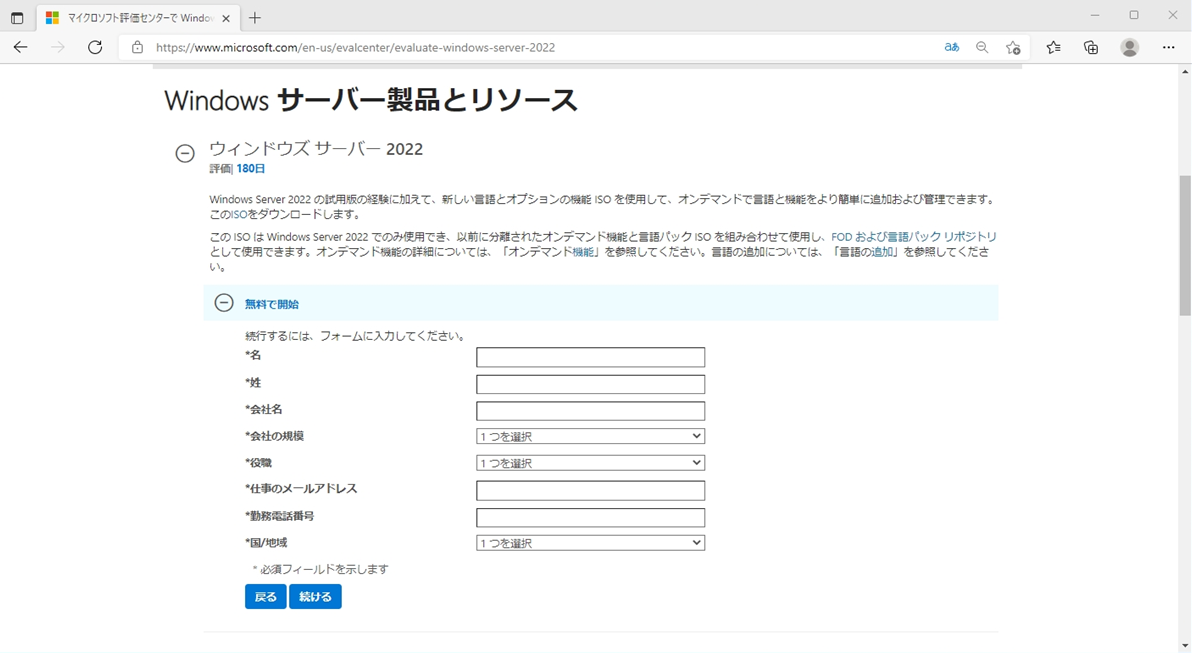Click the ウィンドウズ サーバー 2022 title
Screen dimensions: 1192x653
click(315, 149)
